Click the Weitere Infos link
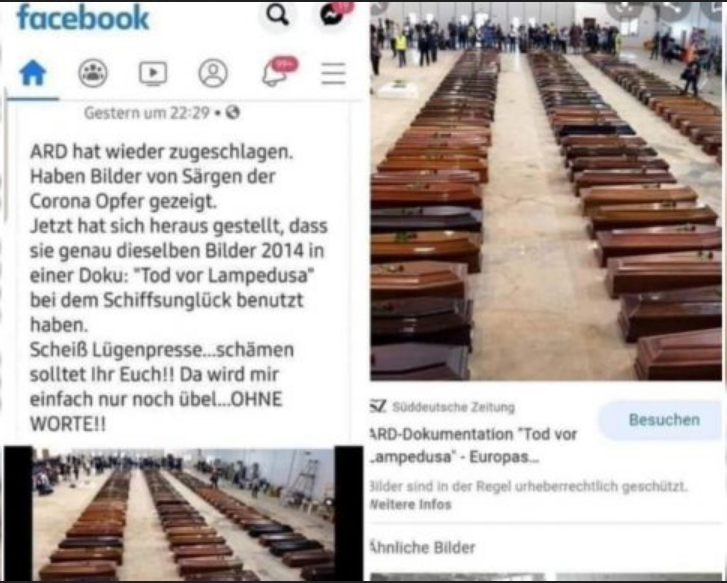Image resolution: width=727 pixels, height=583 pixels. pyautogui.click(x=410, y=505)
